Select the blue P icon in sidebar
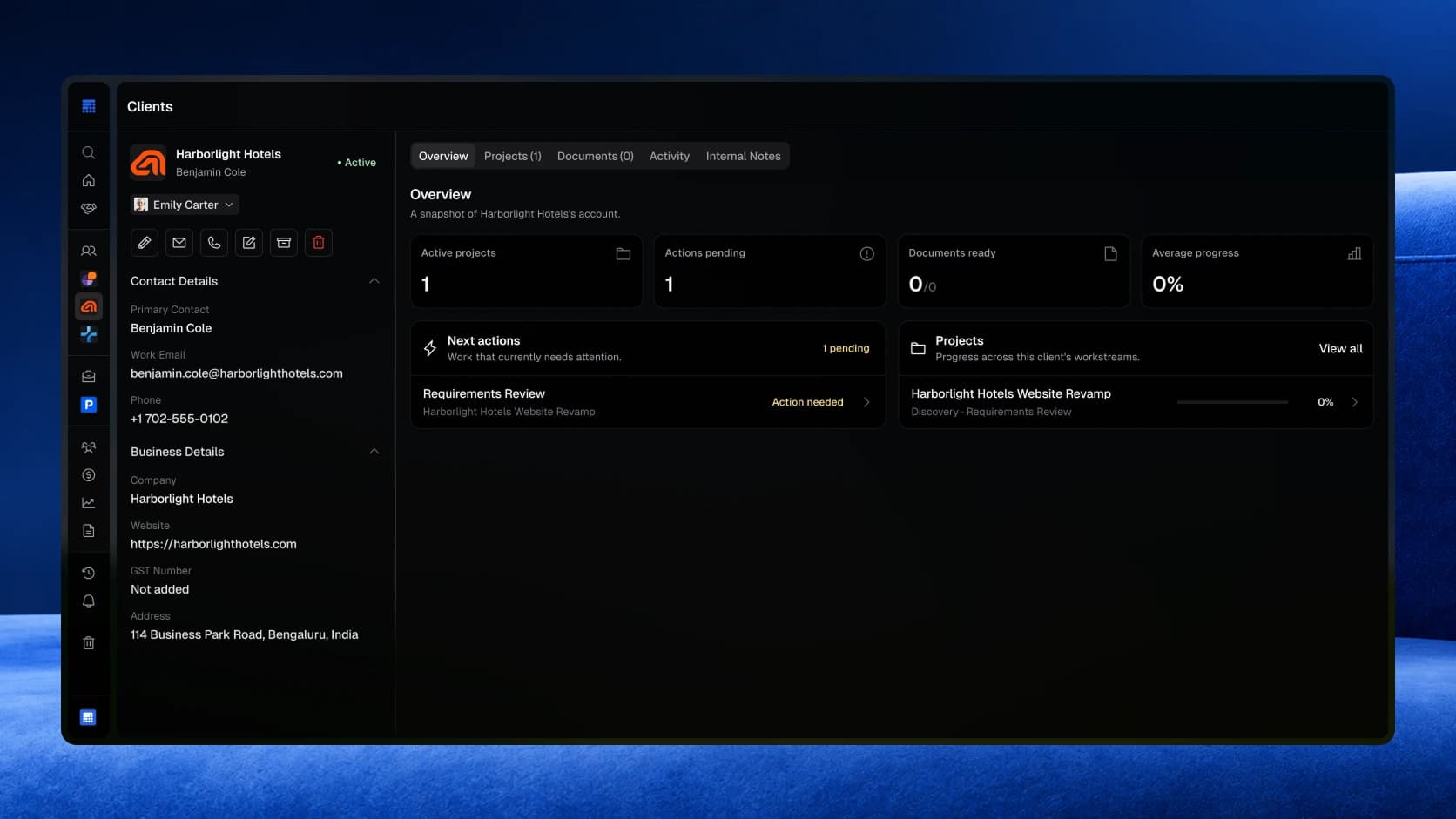Image resolution: width=1456 pixels, height=819 pixels. point(89,405)
